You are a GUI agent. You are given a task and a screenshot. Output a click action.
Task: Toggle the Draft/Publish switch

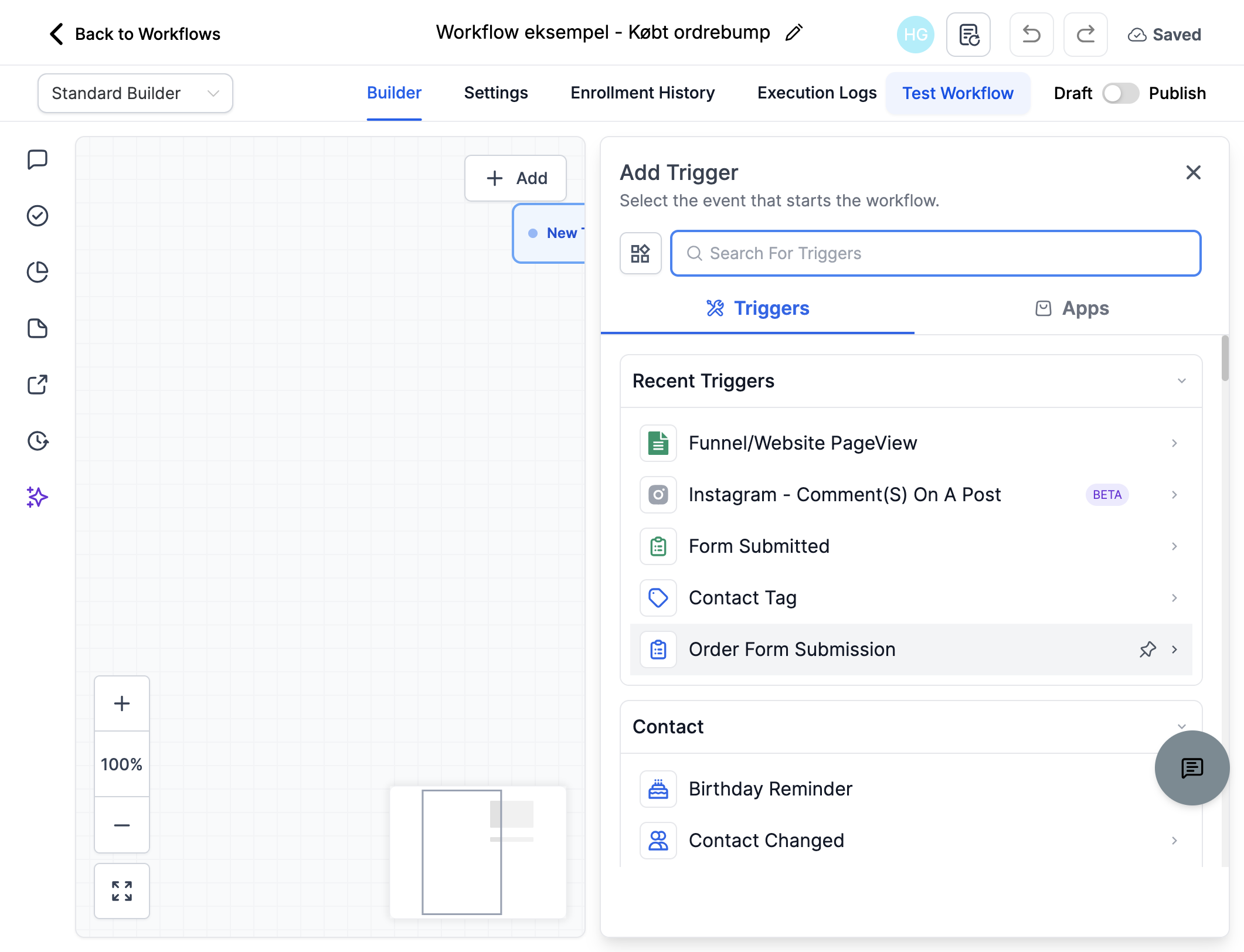(1120, 93)
